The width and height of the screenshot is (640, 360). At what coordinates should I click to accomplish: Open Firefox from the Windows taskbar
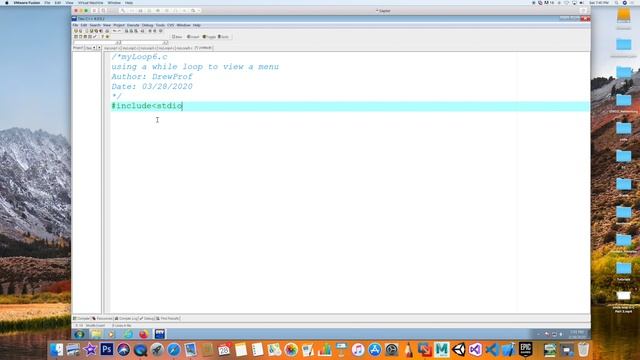144,334
